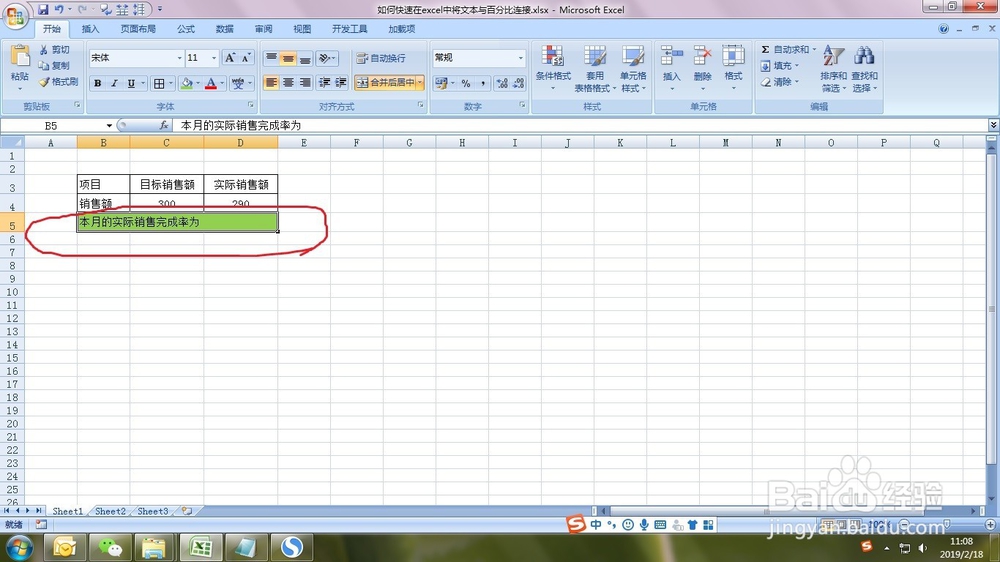Open the font name 宋体 dropdown
The height and width of the screenshot is (562, 1000).
pos(179,58)
